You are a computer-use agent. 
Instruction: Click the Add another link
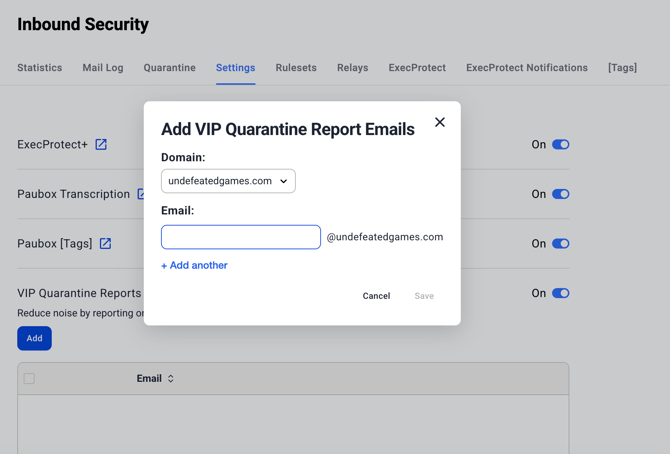[194, 265]
